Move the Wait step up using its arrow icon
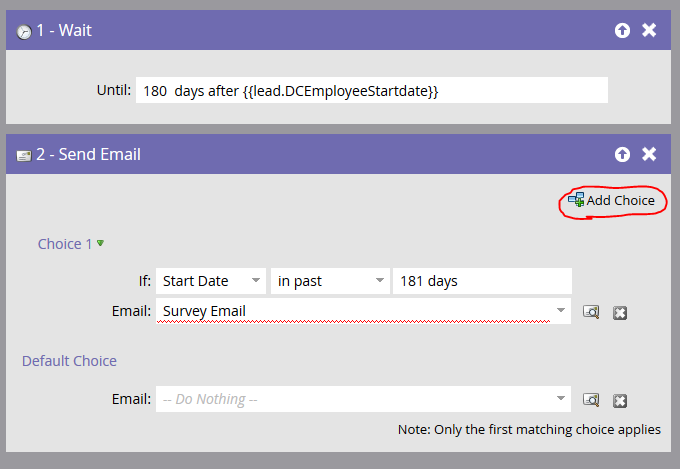The width and height of the screenshot is (680, 469). point(622,30)
